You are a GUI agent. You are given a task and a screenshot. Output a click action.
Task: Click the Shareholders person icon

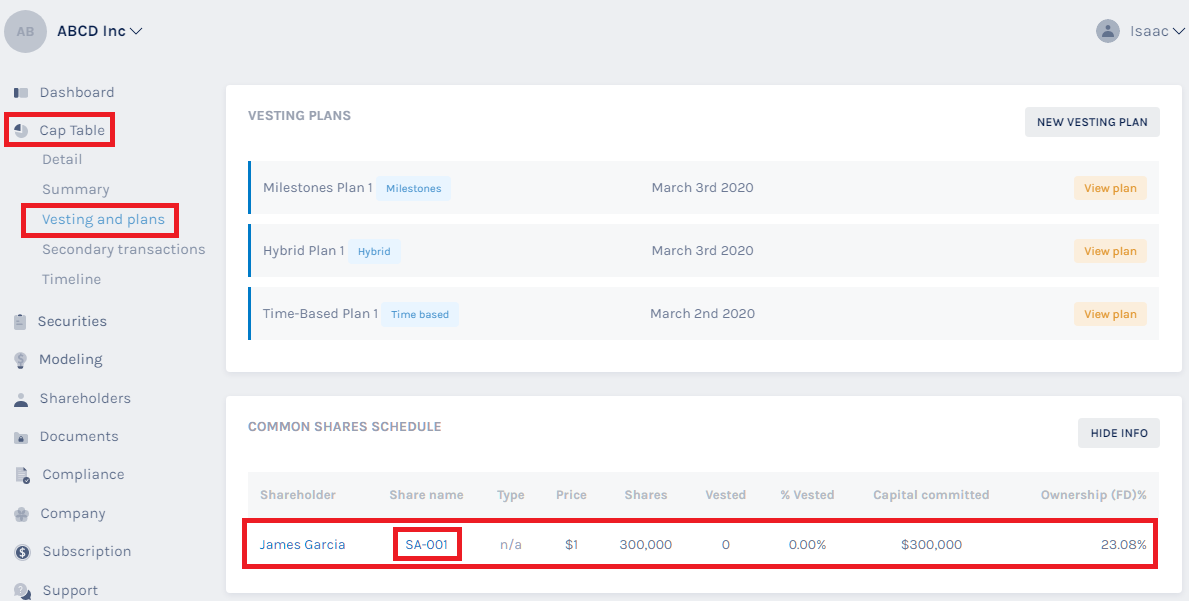click(21, 399)
